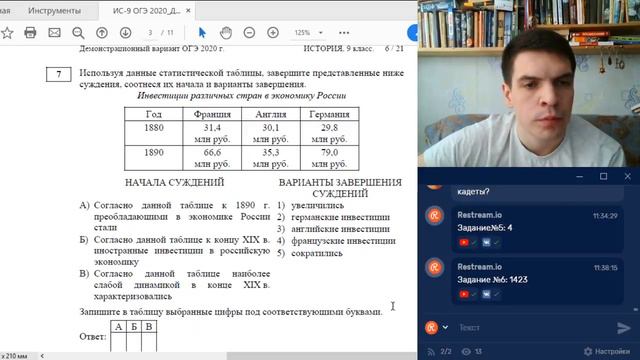Activate the selection arrow tool

click(x=202, y=33)
